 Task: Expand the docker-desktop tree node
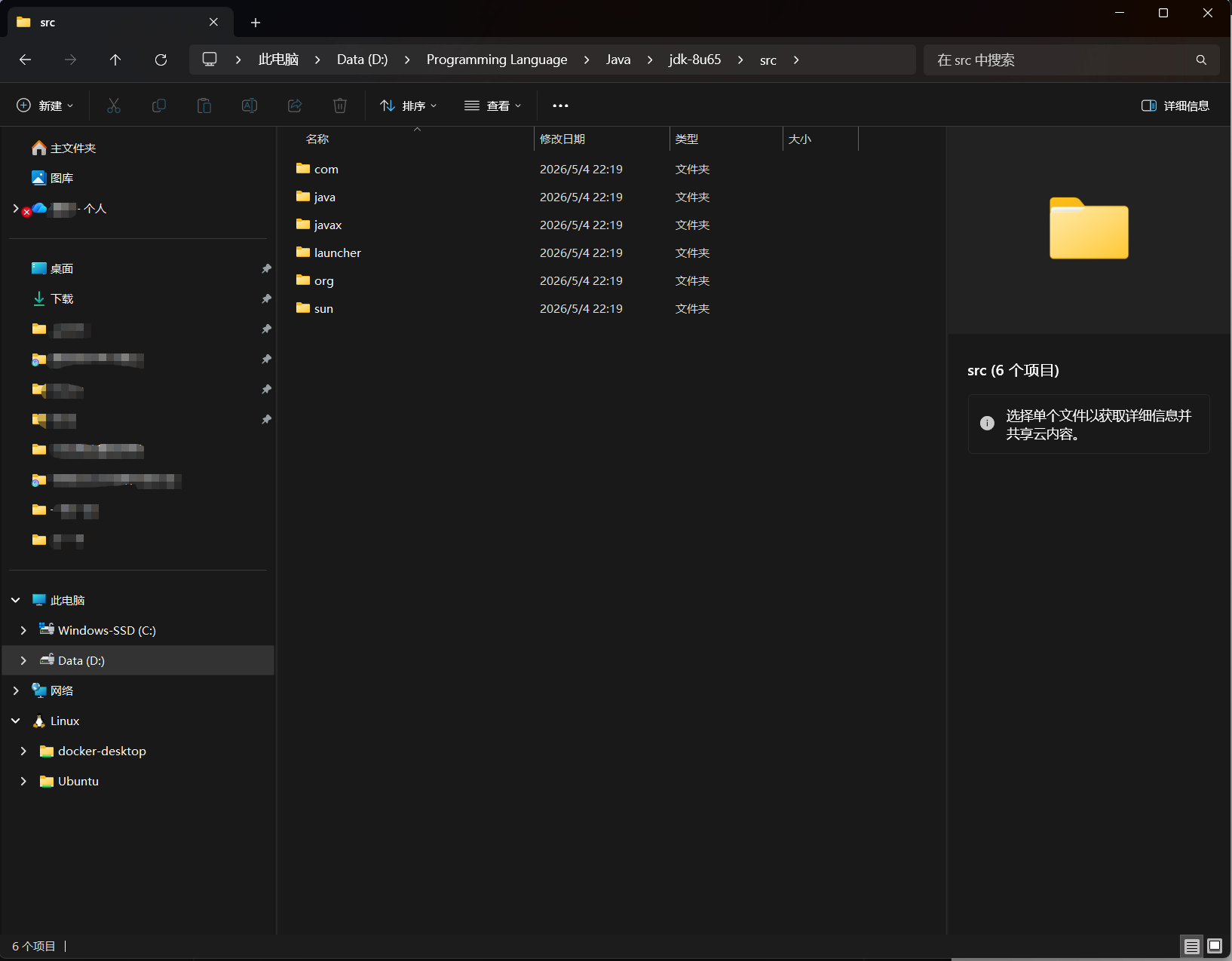pyautogui.click(x=23, y=751)
